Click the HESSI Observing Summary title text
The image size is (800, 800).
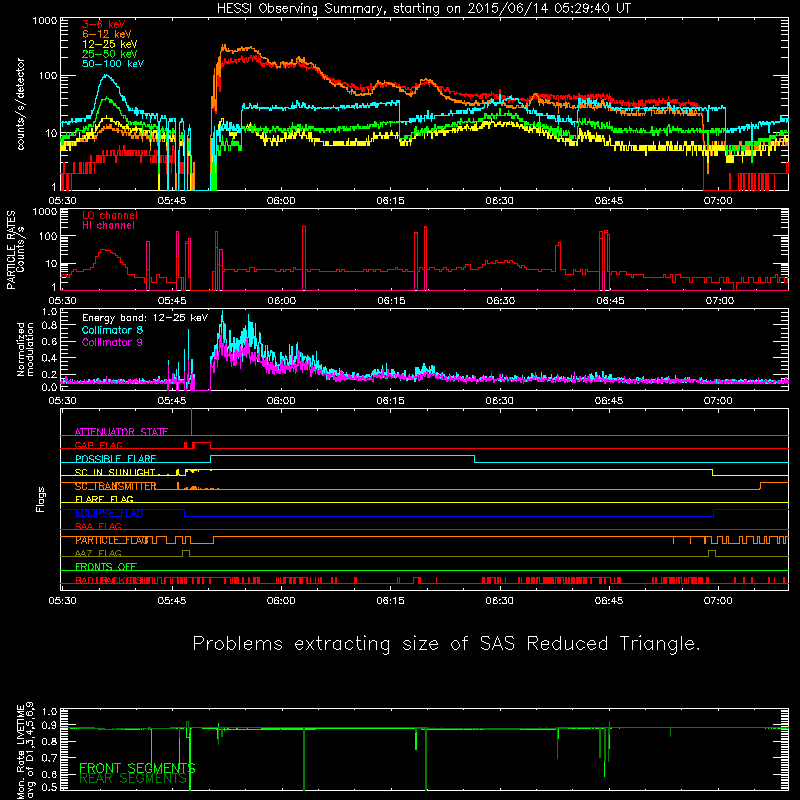click(424, 9)
